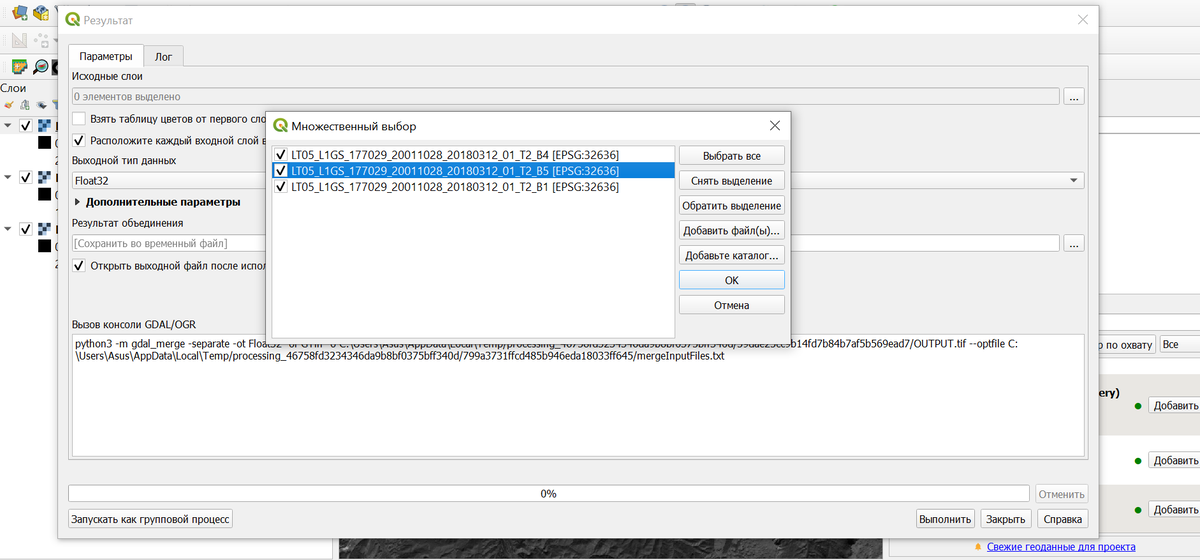Confirm selection with OK button
This screenshot has width=1200, height=560.
tap(732, 280)
